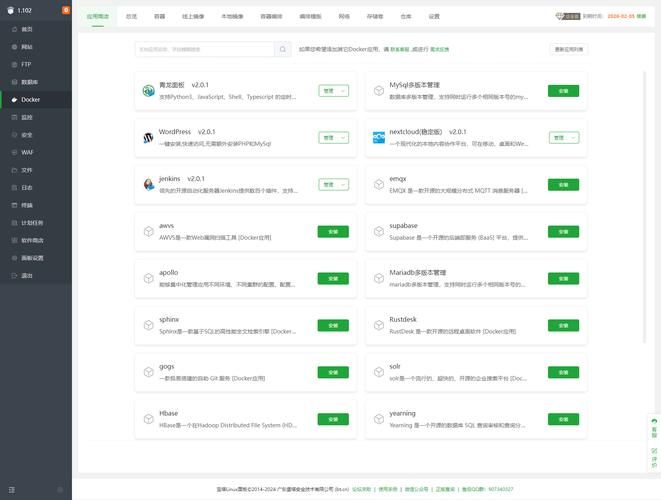
Task: Click the expiry date 2024-02-05
Action: [x=621, y=16]
